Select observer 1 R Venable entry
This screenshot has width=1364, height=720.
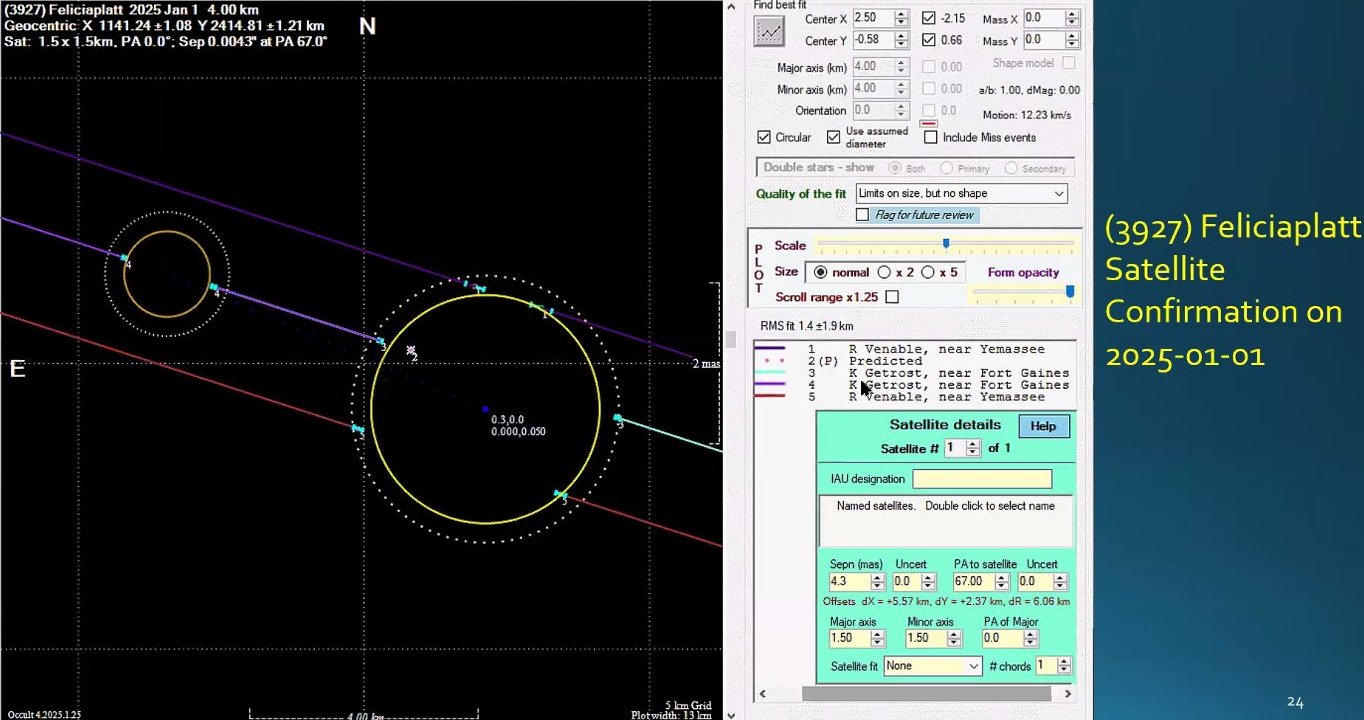pos(945,349)
